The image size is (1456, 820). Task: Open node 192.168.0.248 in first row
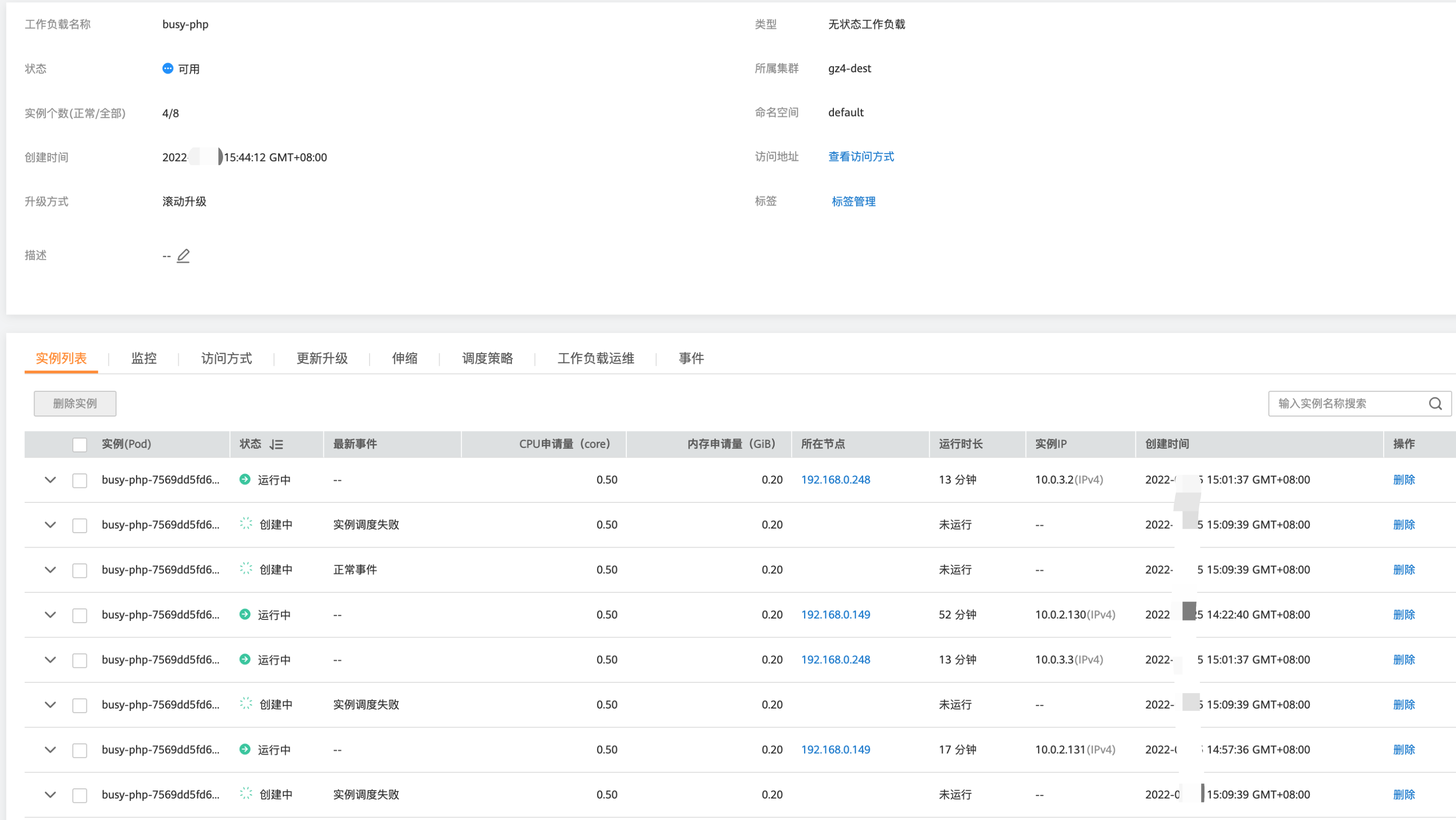[x=835, y=480]
